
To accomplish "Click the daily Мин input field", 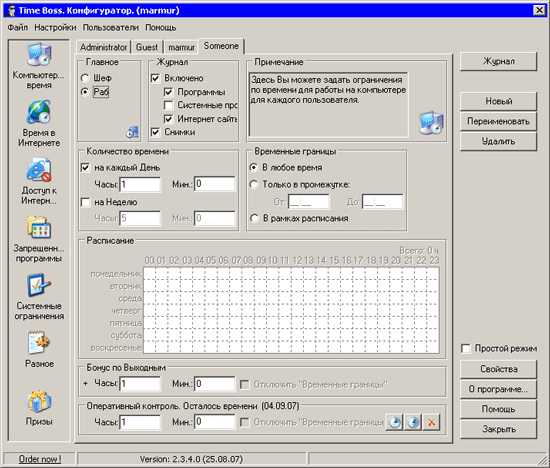I will (x=215, y=184).
